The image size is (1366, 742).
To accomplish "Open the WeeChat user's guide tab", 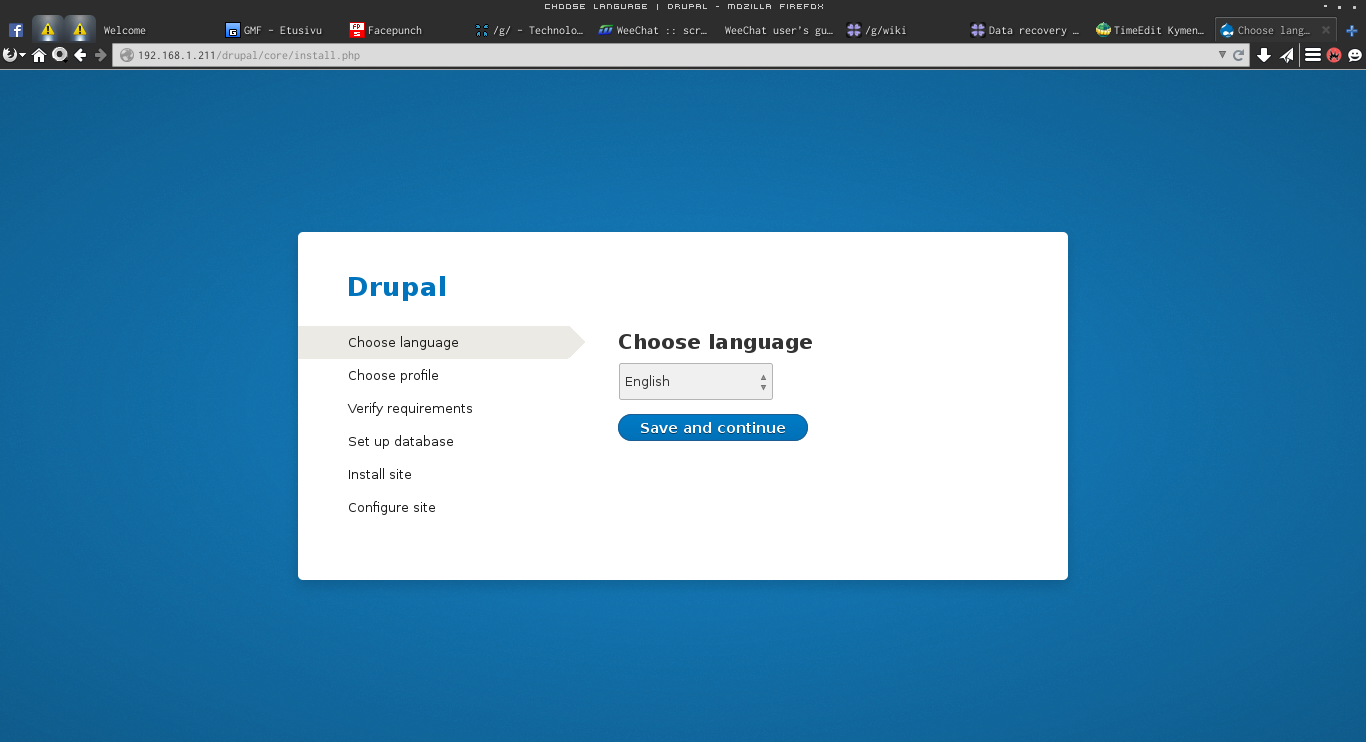I will (778, 30).
